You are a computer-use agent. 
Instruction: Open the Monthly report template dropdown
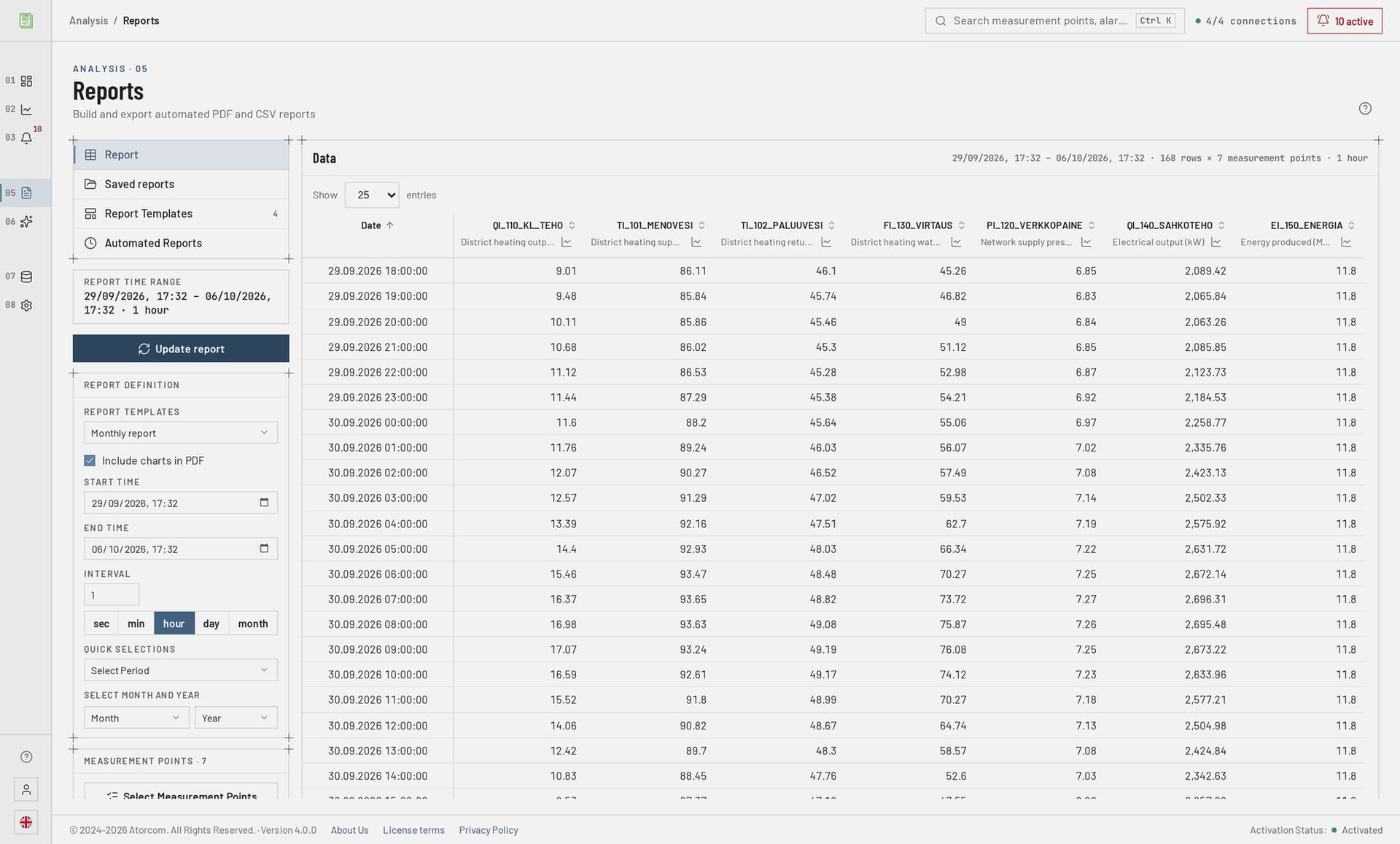181,433
